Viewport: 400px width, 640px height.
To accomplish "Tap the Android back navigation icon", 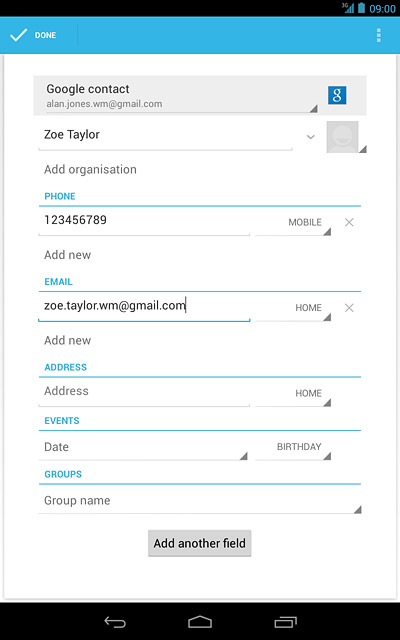I will [115, 622].
